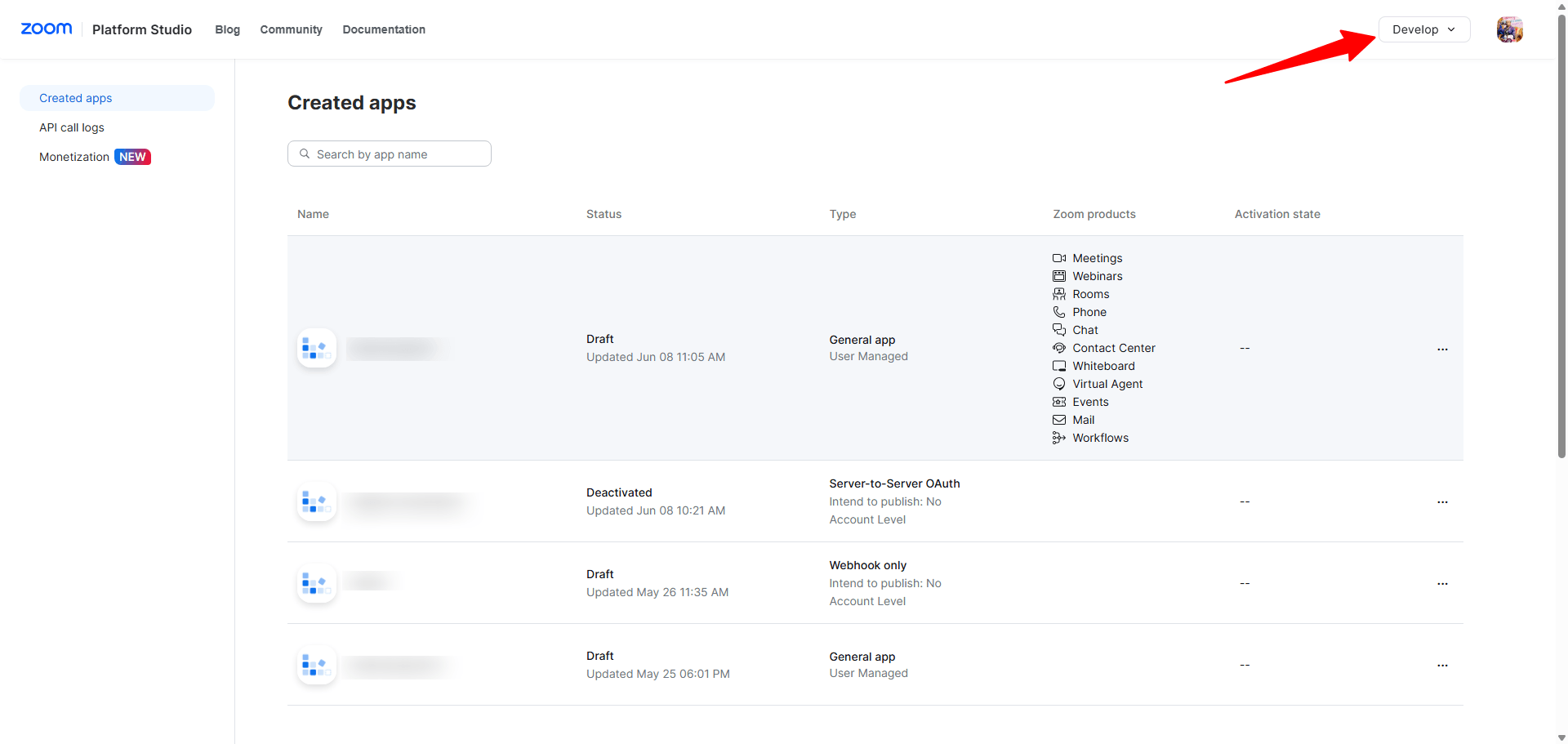Click the Deactivated status text
Viewport: 1568px width, 744px height.
619,492
